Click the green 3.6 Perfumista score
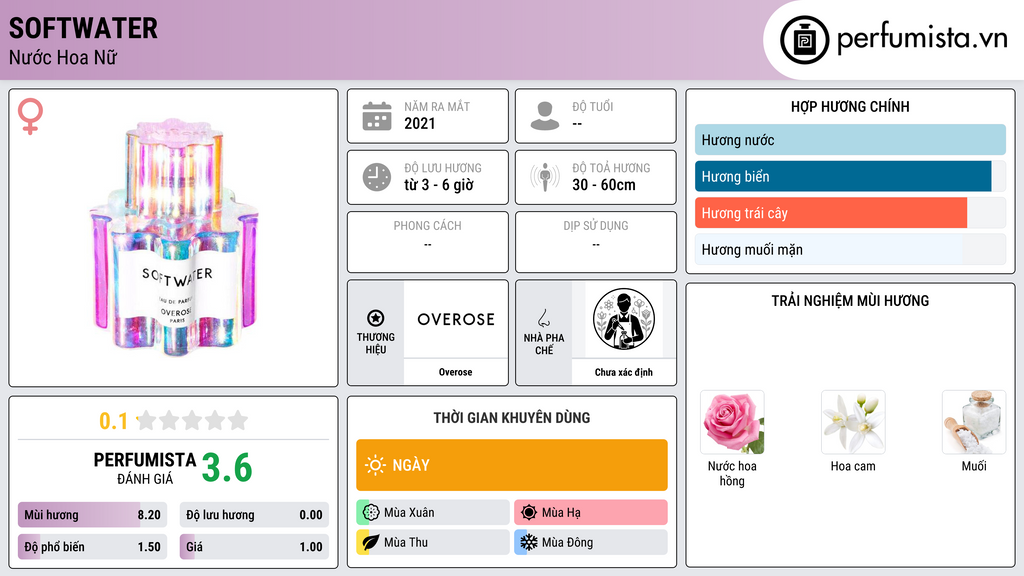This screenshot has height=576, width=1024. coord(227,468)
